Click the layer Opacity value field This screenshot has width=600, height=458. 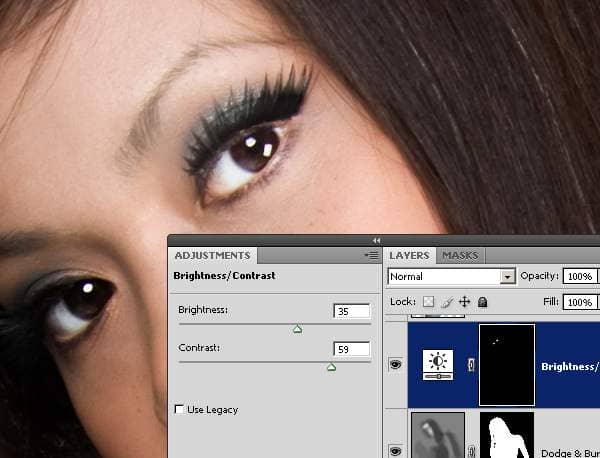pos(580,276)
